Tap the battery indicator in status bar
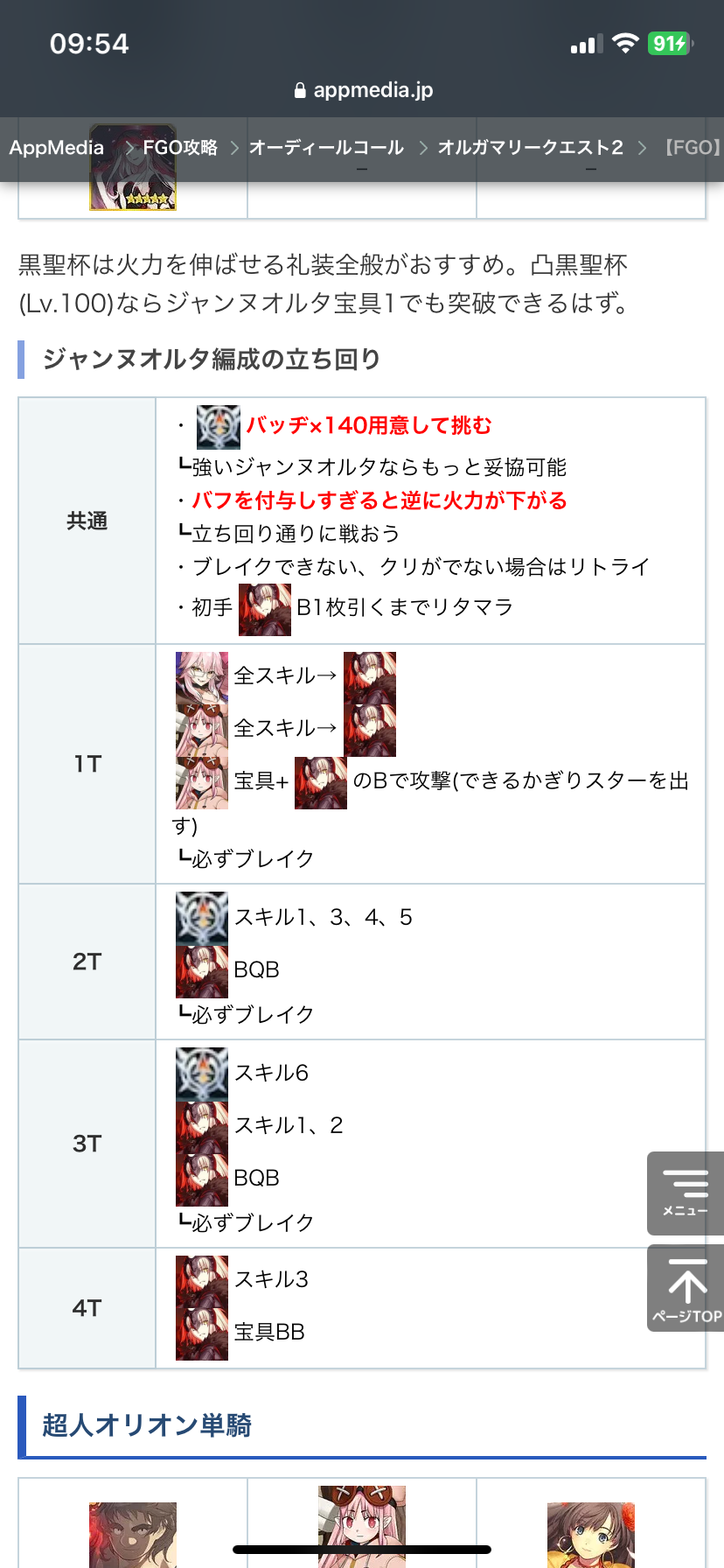 pos(671,43)
